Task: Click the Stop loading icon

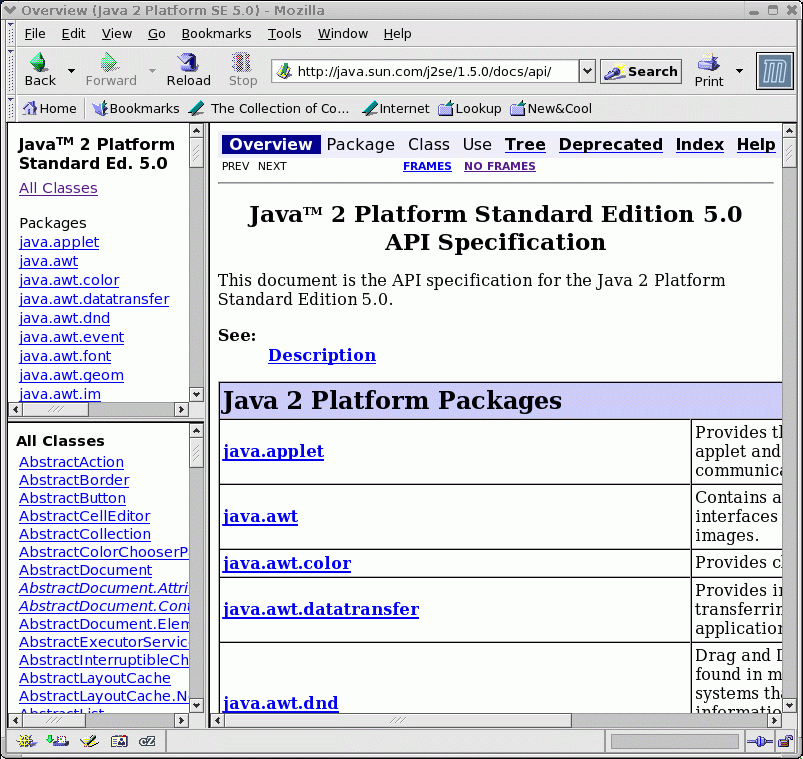Action: click(242, 62)
